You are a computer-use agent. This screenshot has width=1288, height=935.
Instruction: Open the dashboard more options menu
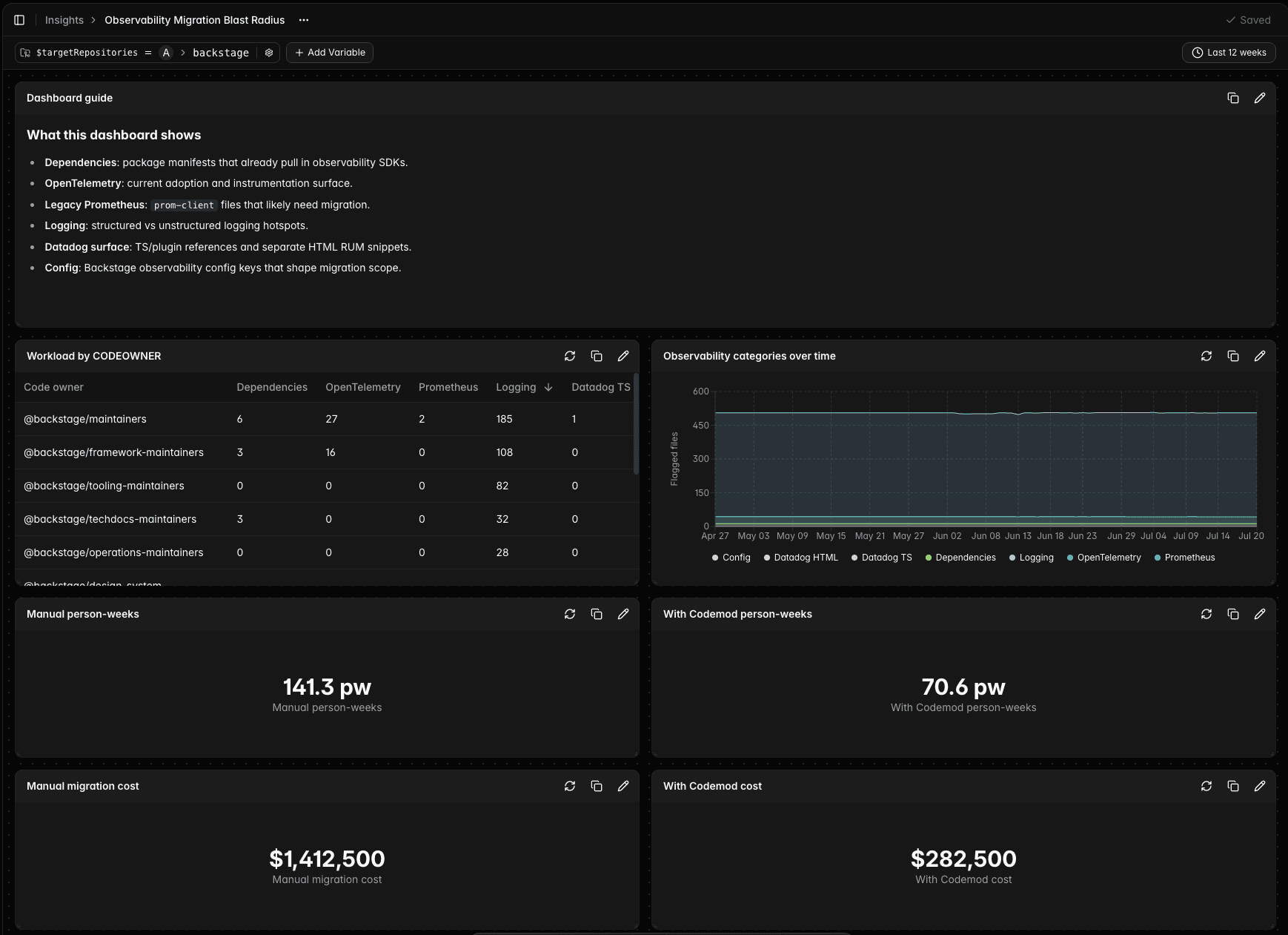pos(304,20)
